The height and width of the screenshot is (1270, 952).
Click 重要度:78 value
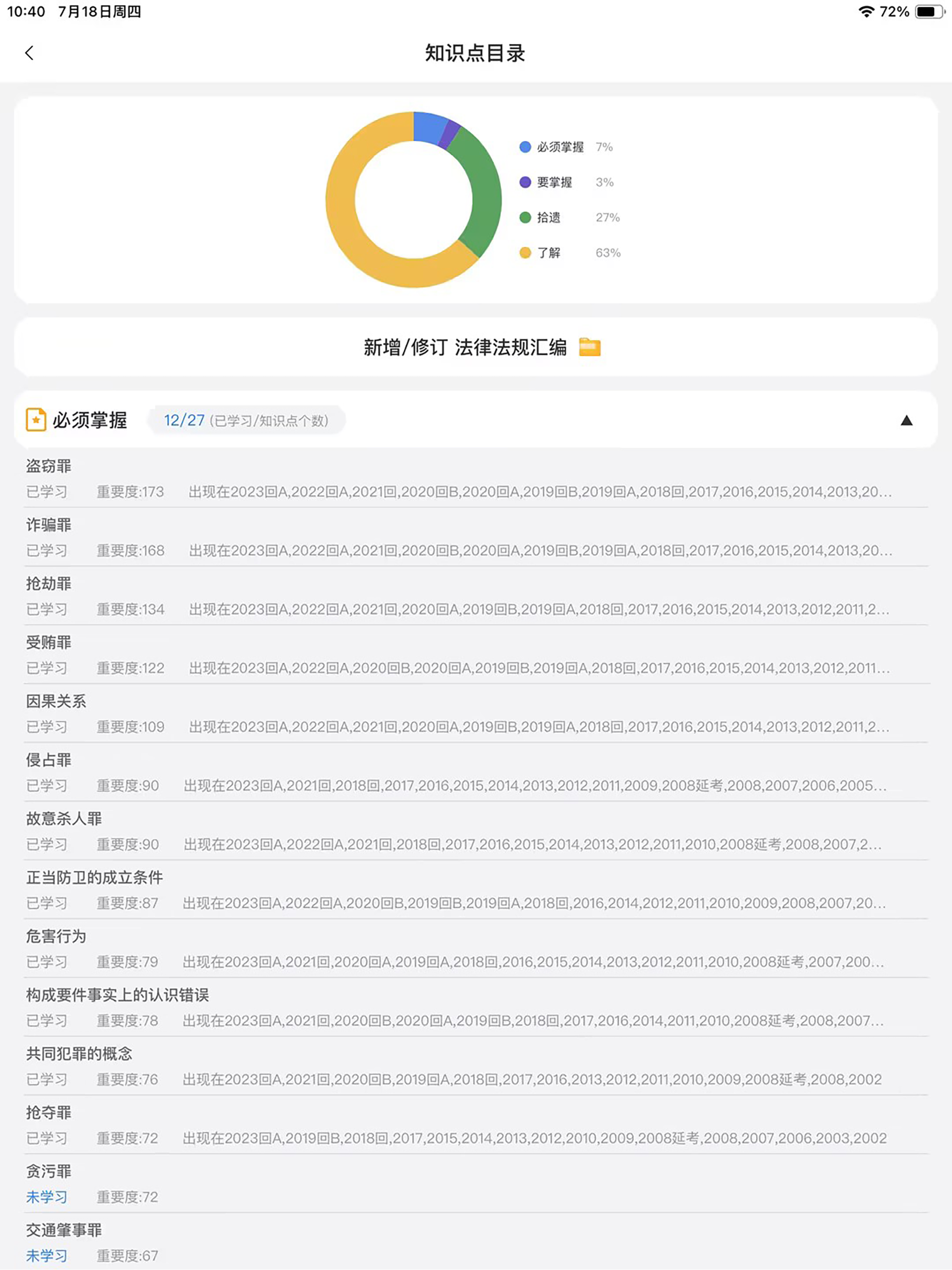(127, 1021)
